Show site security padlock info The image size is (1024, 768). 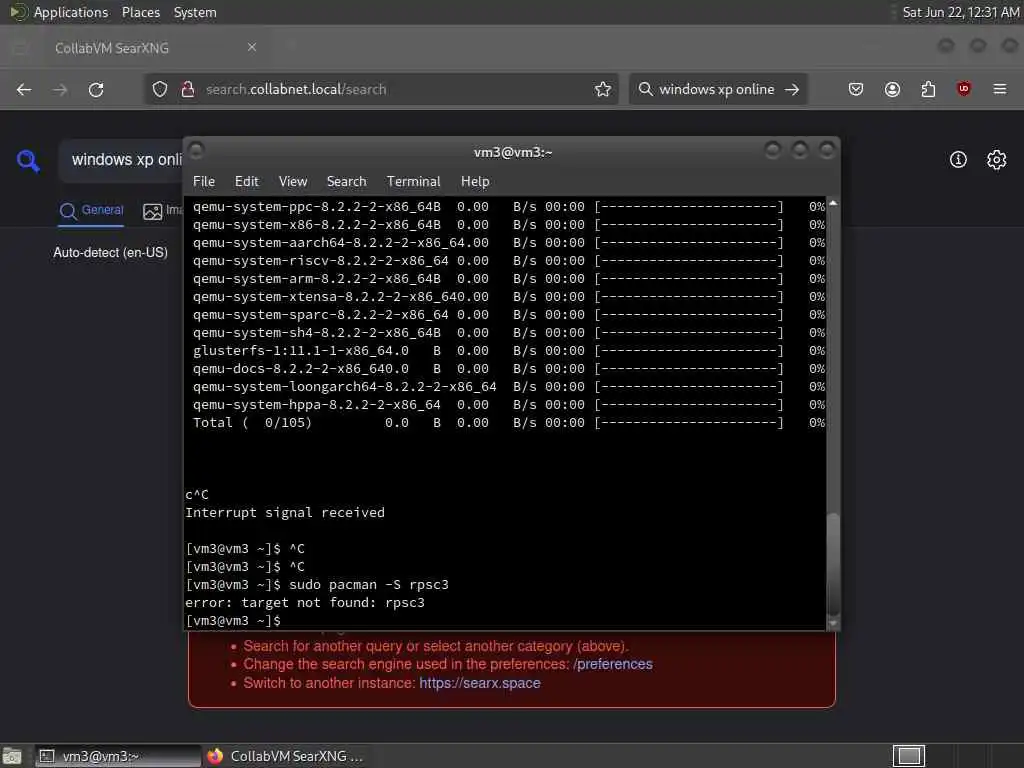(x=188, y=89)
